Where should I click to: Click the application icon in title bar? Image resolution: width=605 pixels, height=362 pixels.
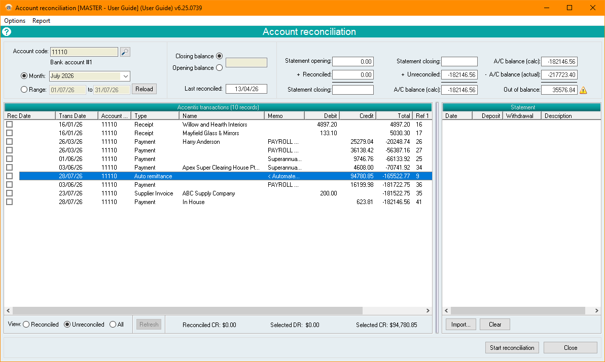[x=8, y=7]
